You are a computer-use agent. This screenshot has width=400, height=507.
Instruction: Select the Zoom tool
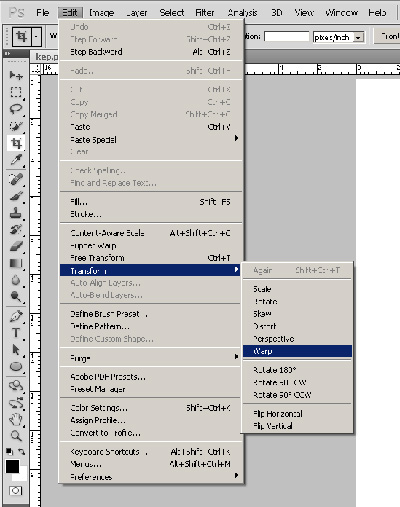16,436
